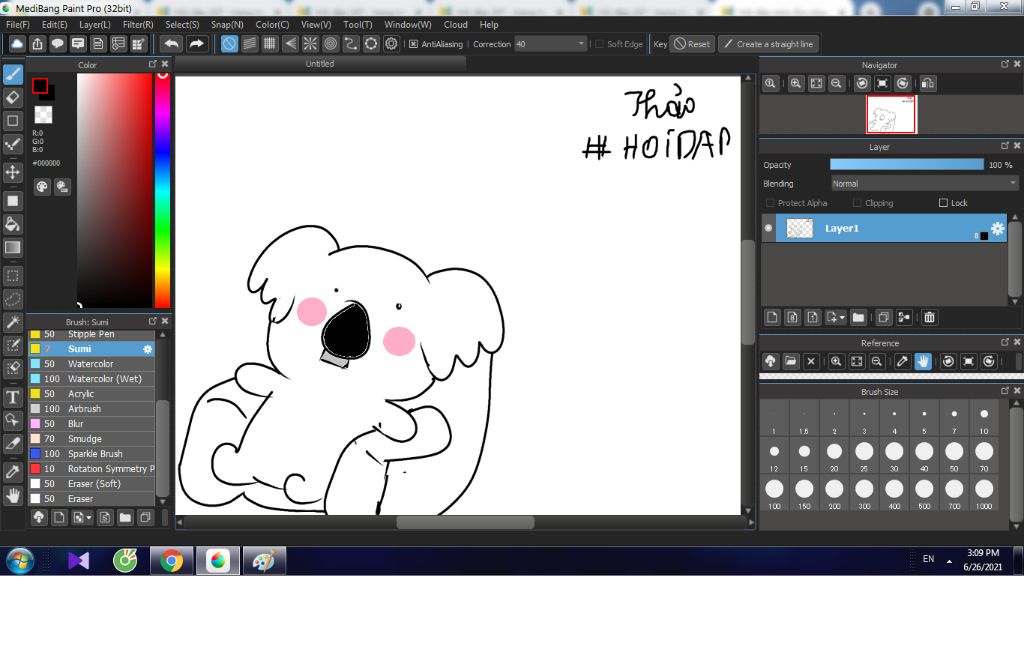Image resolution: width=1024 pixels, height=661 pixels.
Task: Select the Bucket fill tool
Action: pyautogui.click(x=12, y=224)
